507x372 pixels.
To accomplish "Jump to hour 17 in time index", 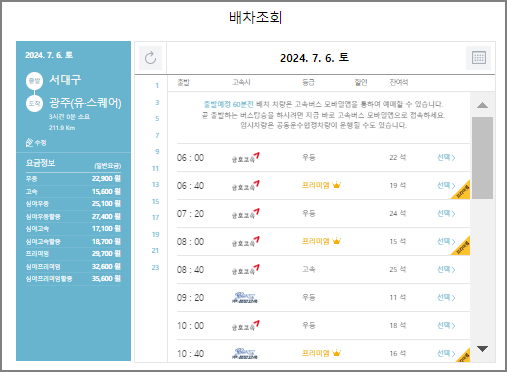I will 155,218.
